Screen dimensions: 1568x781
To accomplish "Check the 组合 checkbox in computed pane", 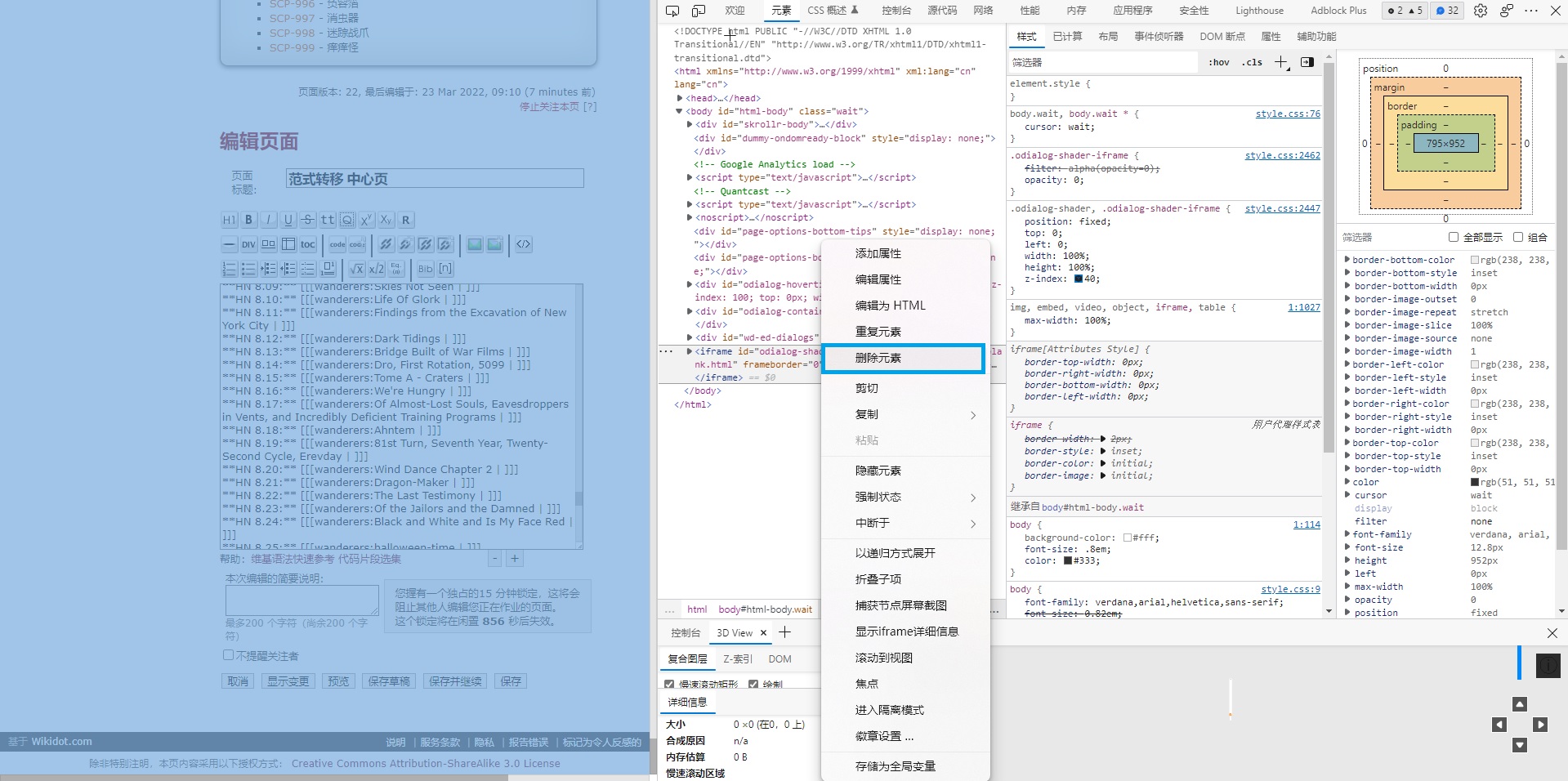I will coord(1517,237).
